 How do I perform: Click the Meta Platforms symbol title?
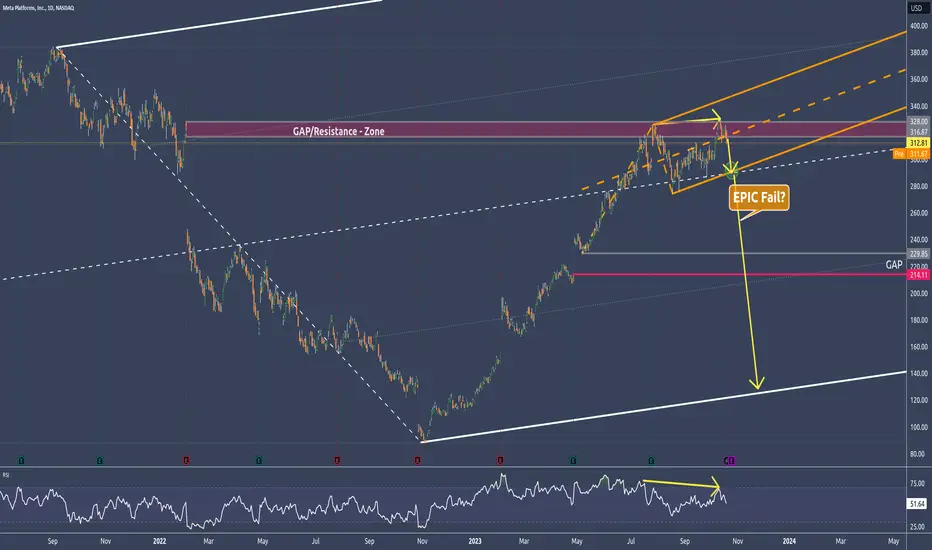38,8
